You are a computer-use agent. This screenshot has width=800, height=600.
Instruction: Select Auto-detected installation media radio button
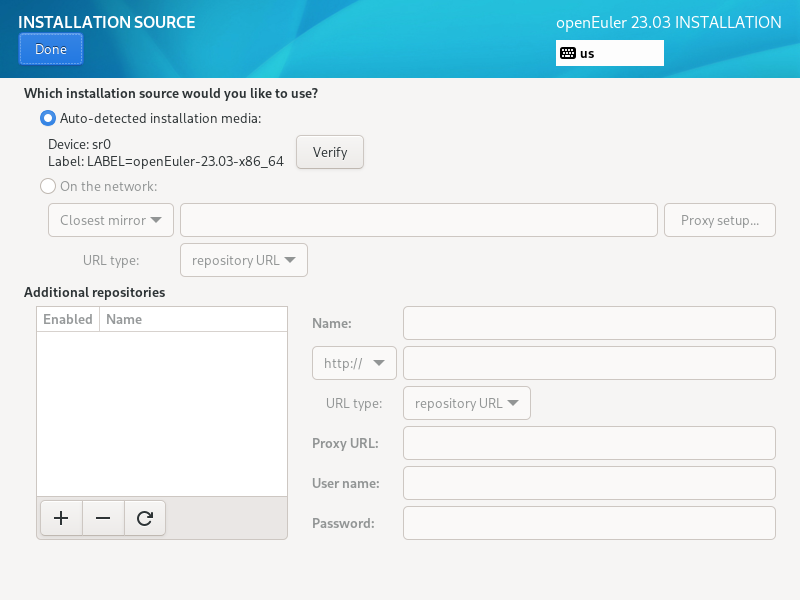(x=48, y=118)
